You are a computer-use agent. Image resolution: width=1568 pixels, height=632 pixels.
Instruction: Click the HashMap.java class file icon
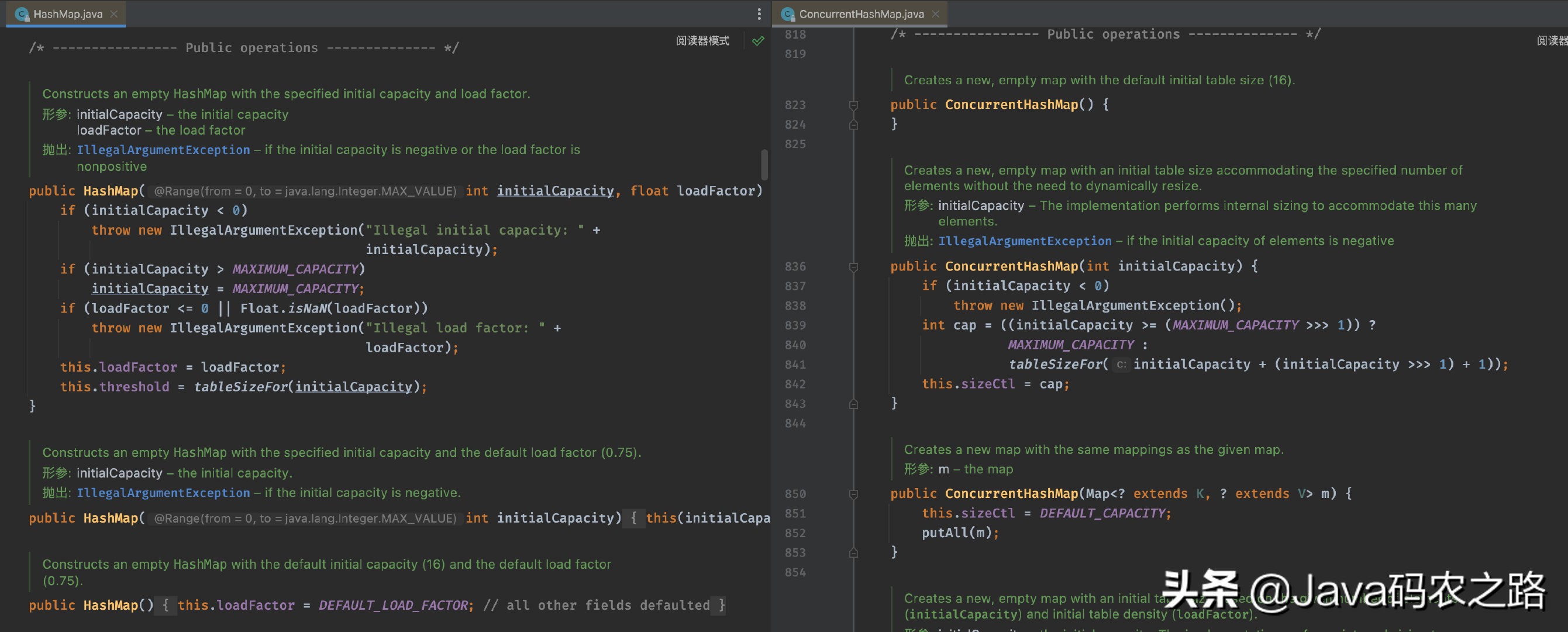tap(22, 14)
